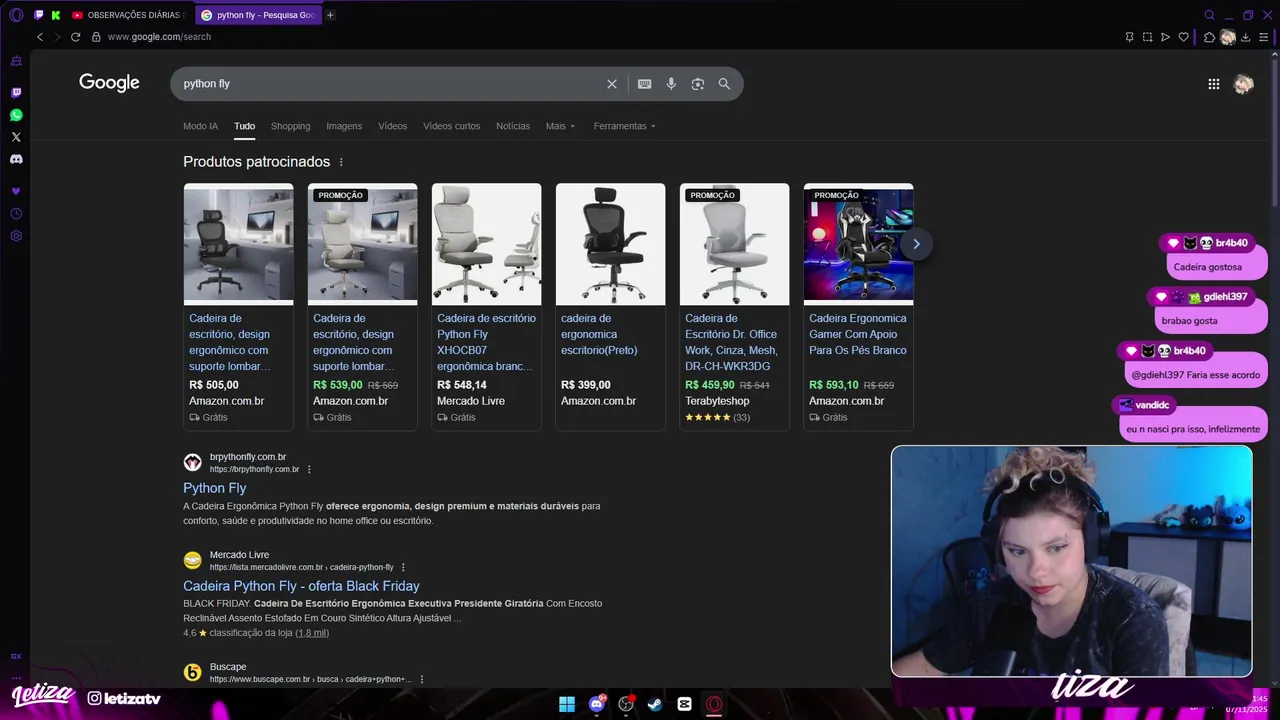The width and height of the screenshot is (1280, 720).
Task: Add page to bookmarks with heart icon
Action: pos(1184,37)
